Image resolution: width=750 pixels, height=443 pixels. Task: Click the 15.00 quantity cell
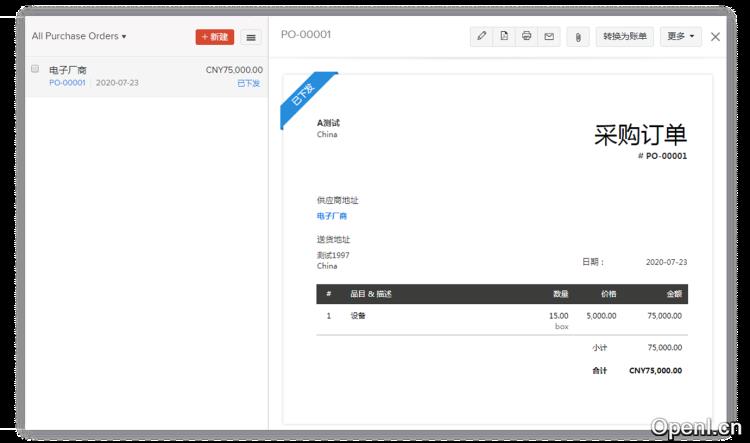click(559, 316)
